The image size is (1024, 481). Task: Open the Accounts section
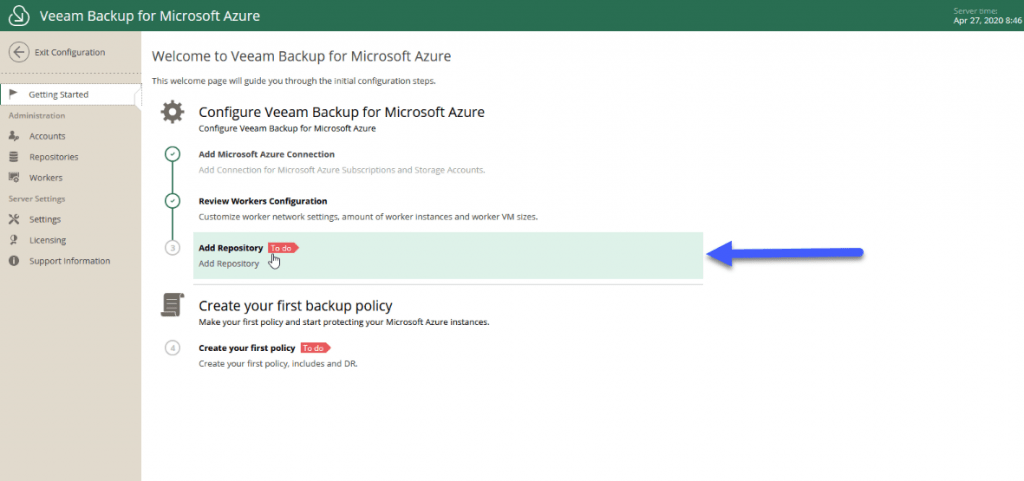coord(47,136)
